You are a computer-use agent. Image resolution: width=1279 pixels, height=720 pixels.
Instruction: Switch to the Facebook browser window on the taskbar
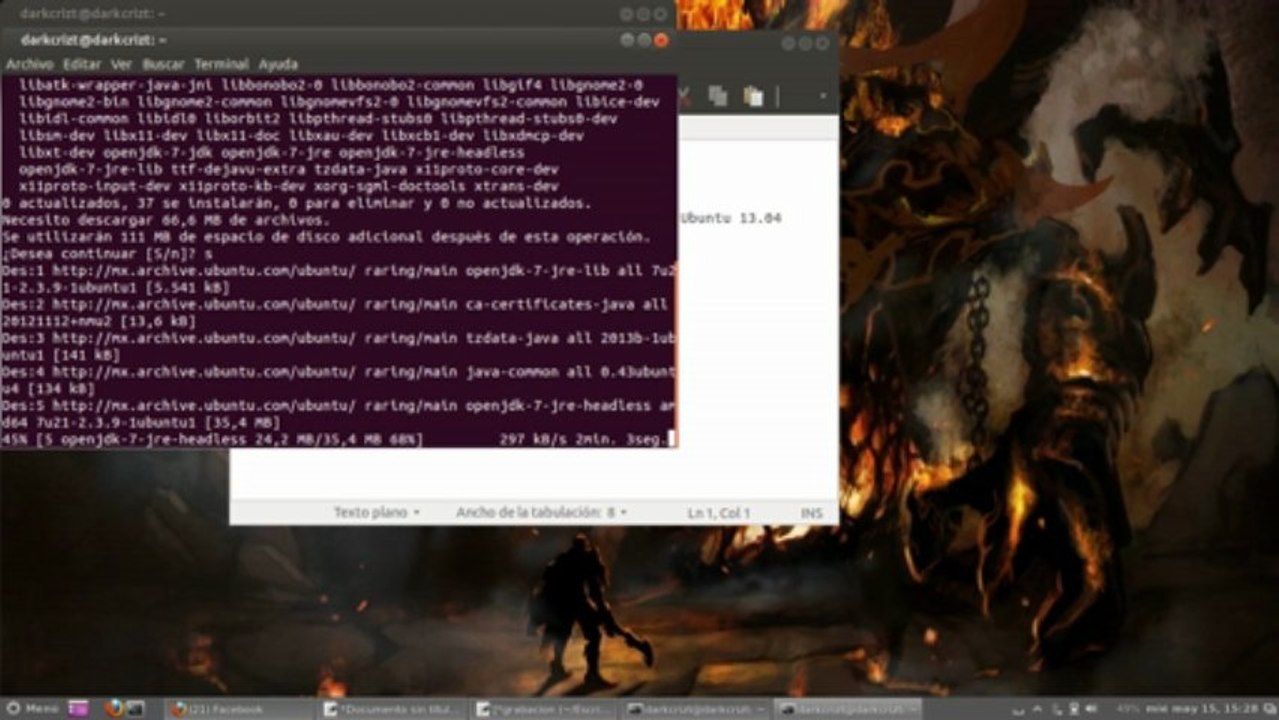click(240, 709)
